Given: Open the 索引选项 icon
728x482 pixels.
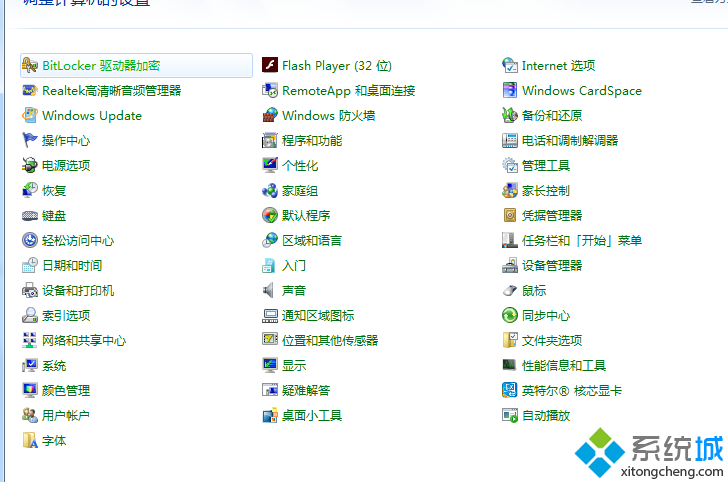Looking at the screenshot, I should pos(30,316).
